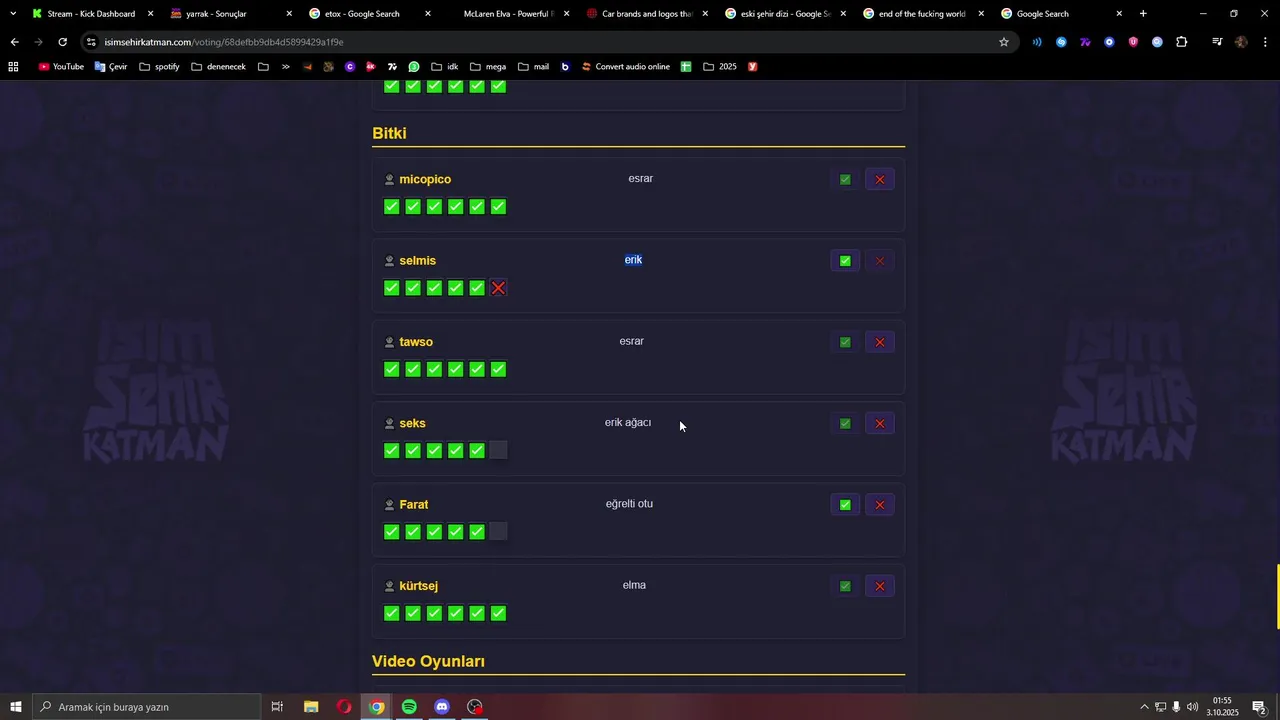Open Chrome three-dot menu
Viewport: 1280px width, 720px height.
point(1265,42)
